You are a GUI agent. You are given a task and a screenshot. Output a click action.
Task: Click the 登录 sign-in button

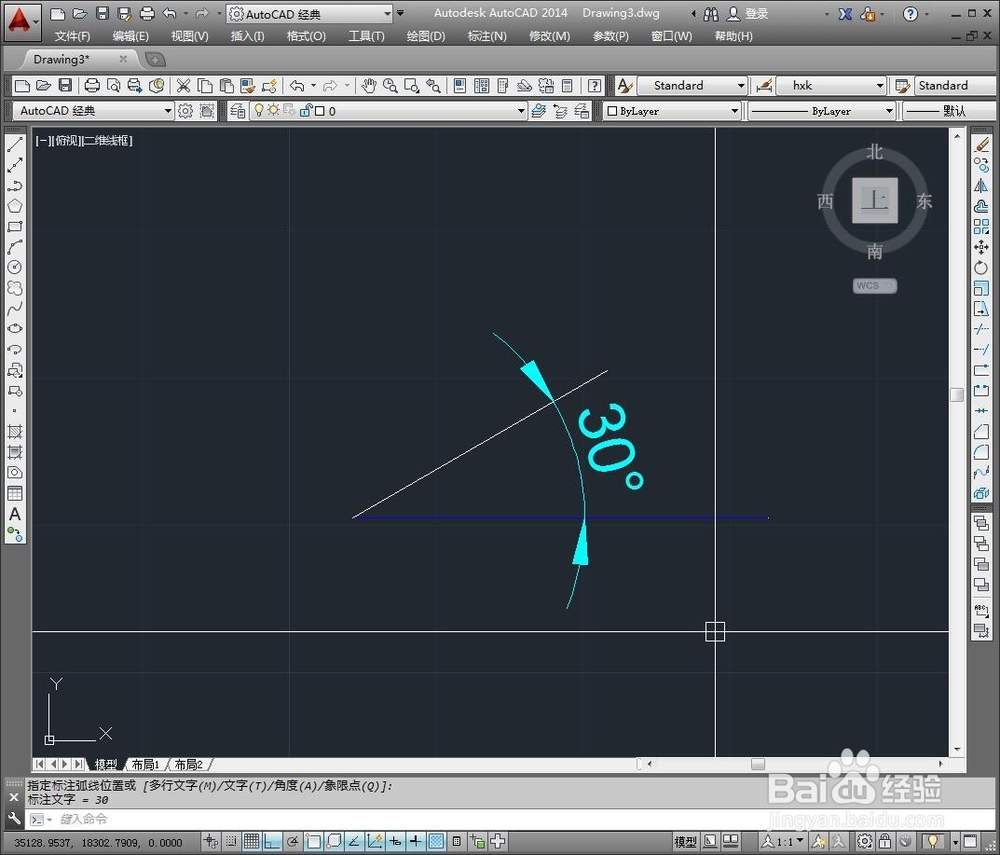coord(749,13)
